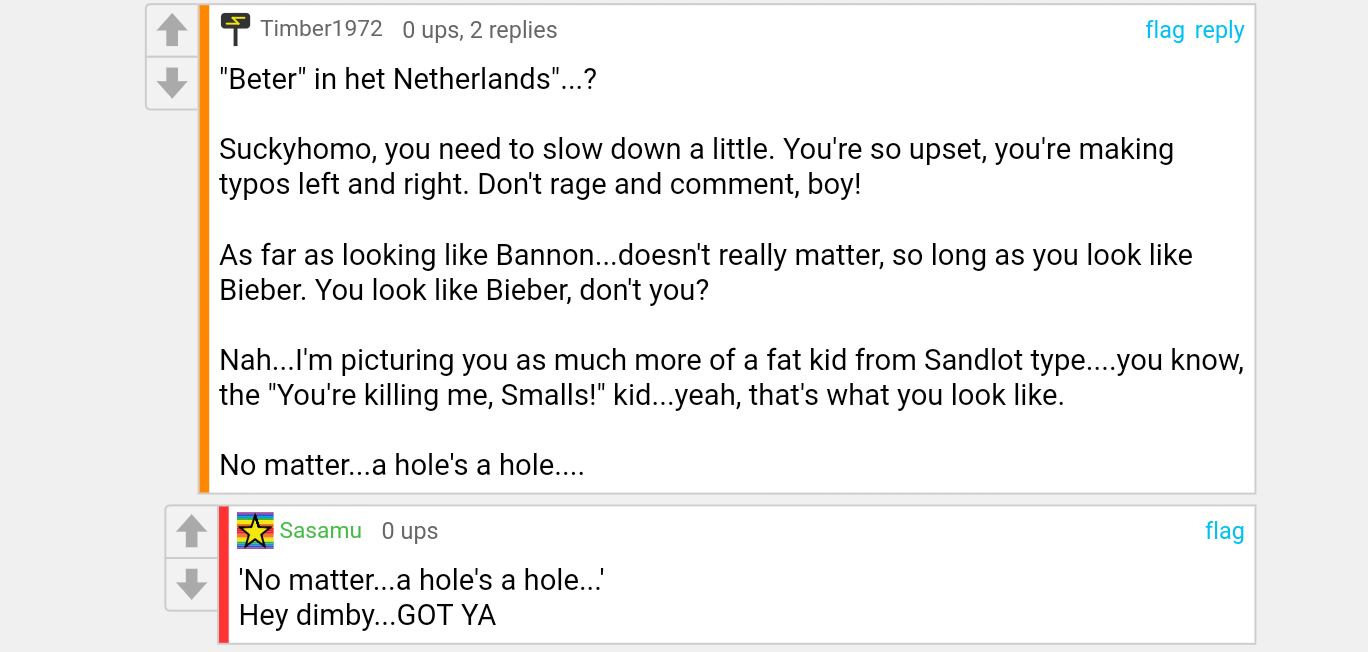Click the orange bar beside Timber1972's comment
Image resolution: width=1368 pixels, height=652 pixels.
pyautogui.click(x=204, y=249)
